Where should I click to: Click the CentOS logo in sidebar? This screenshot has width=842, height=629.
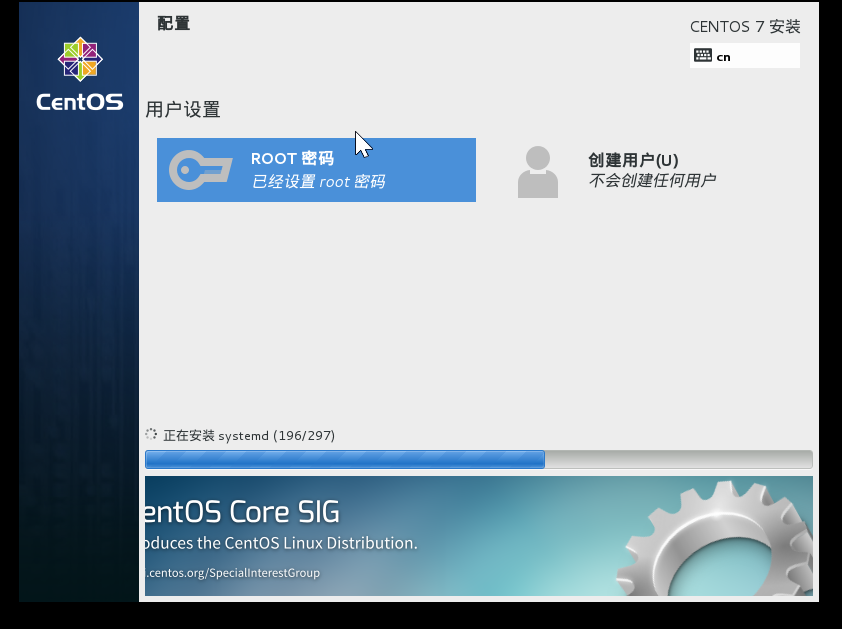pyautogui.click(x=80, y=75)
